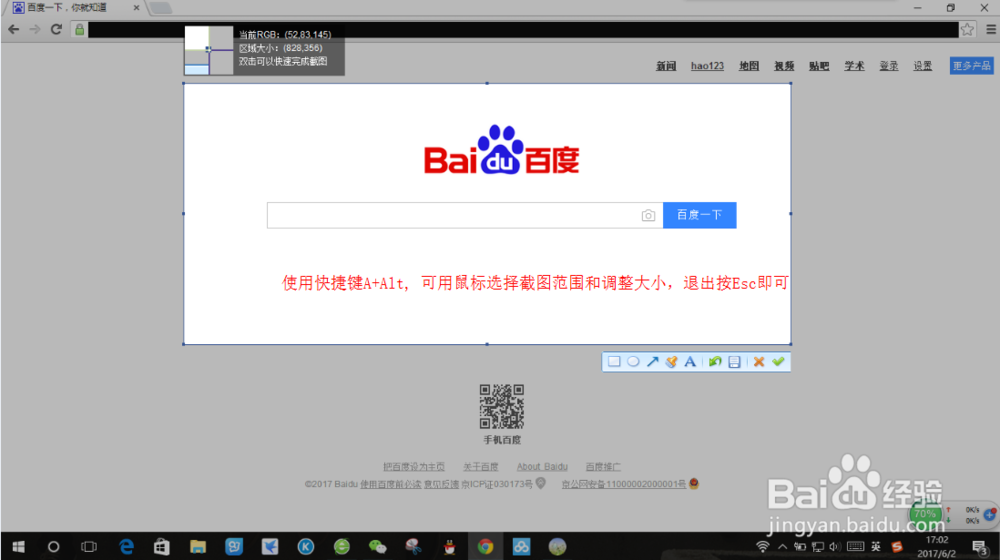Toggle the 英 input language indicator
Screen dimensions: 1000x560
(876, 547)
